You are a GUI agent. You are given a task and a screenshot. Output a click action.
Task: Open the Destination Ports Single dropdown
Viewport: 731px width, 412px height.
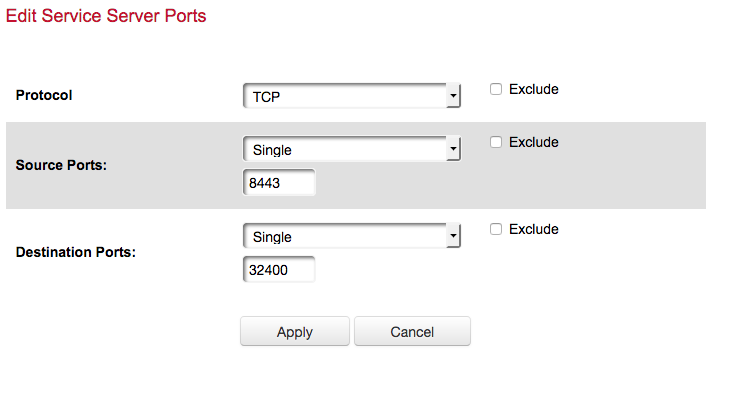[345, 236]
